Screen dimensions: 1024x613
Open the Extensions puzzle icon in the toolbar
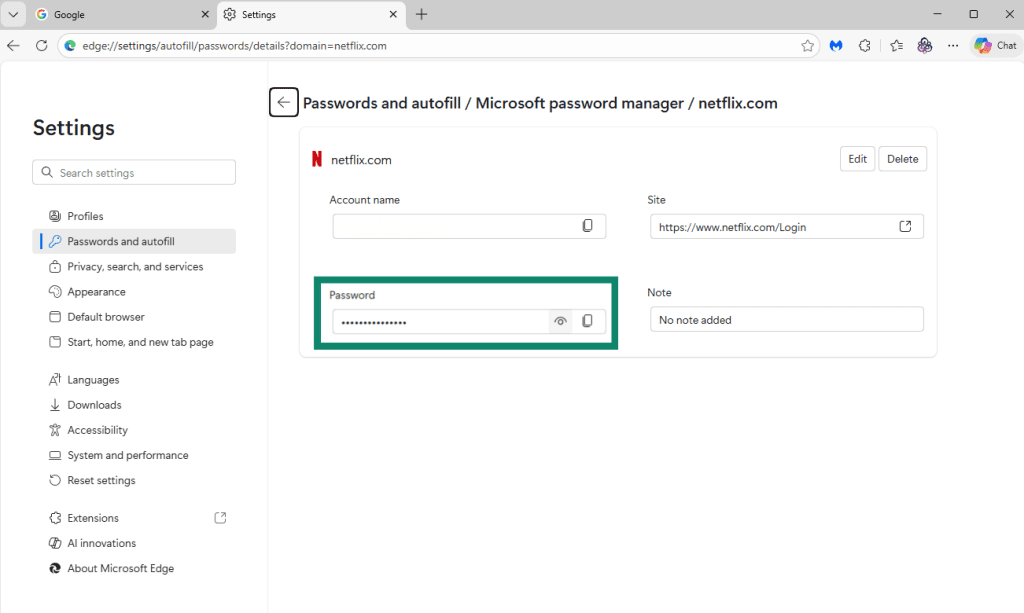tap(865, 46)
